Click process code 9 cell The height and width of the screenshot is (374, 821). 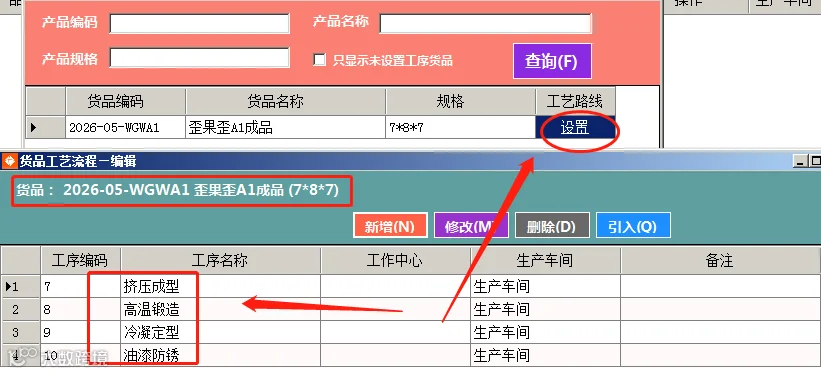coord(81,333)
